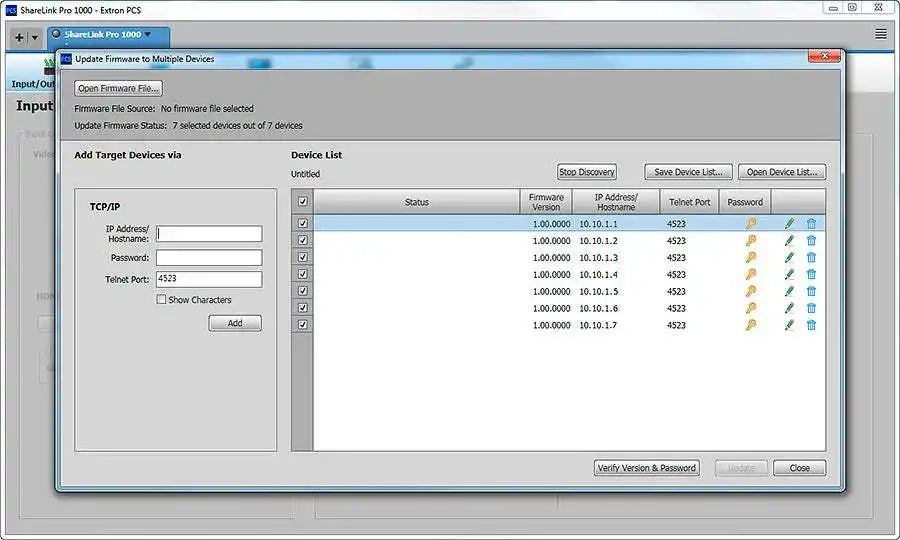
Task: Click the Stop Discovery button
Action: pos(587,172)
